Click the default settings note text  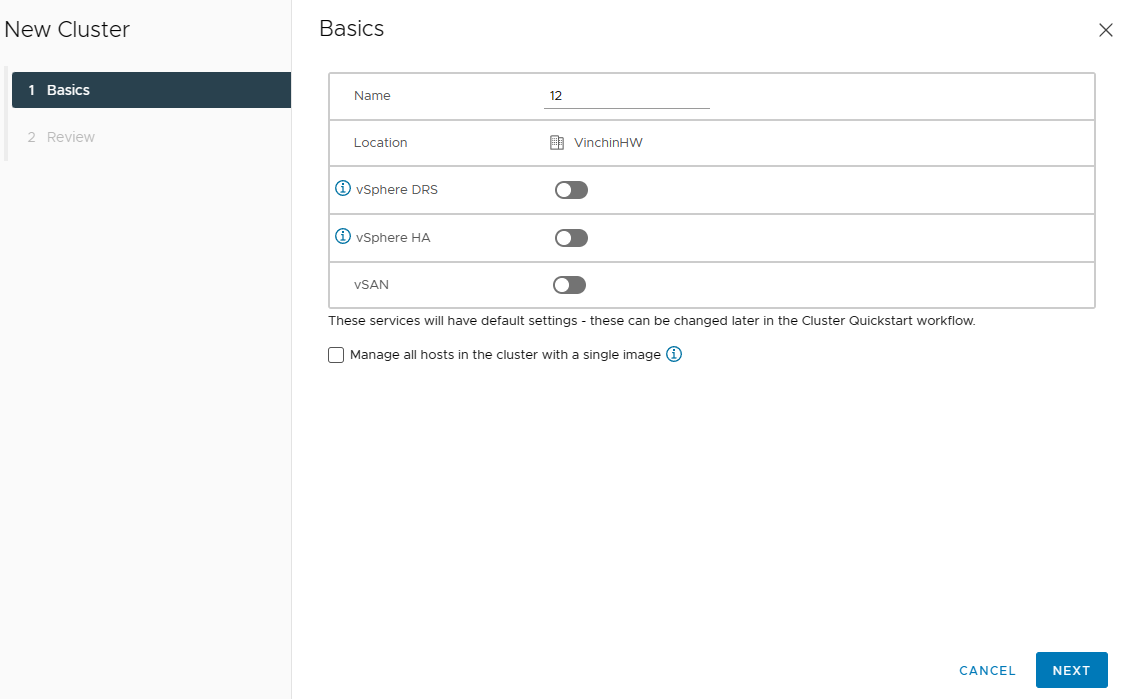tap(652, 320)
